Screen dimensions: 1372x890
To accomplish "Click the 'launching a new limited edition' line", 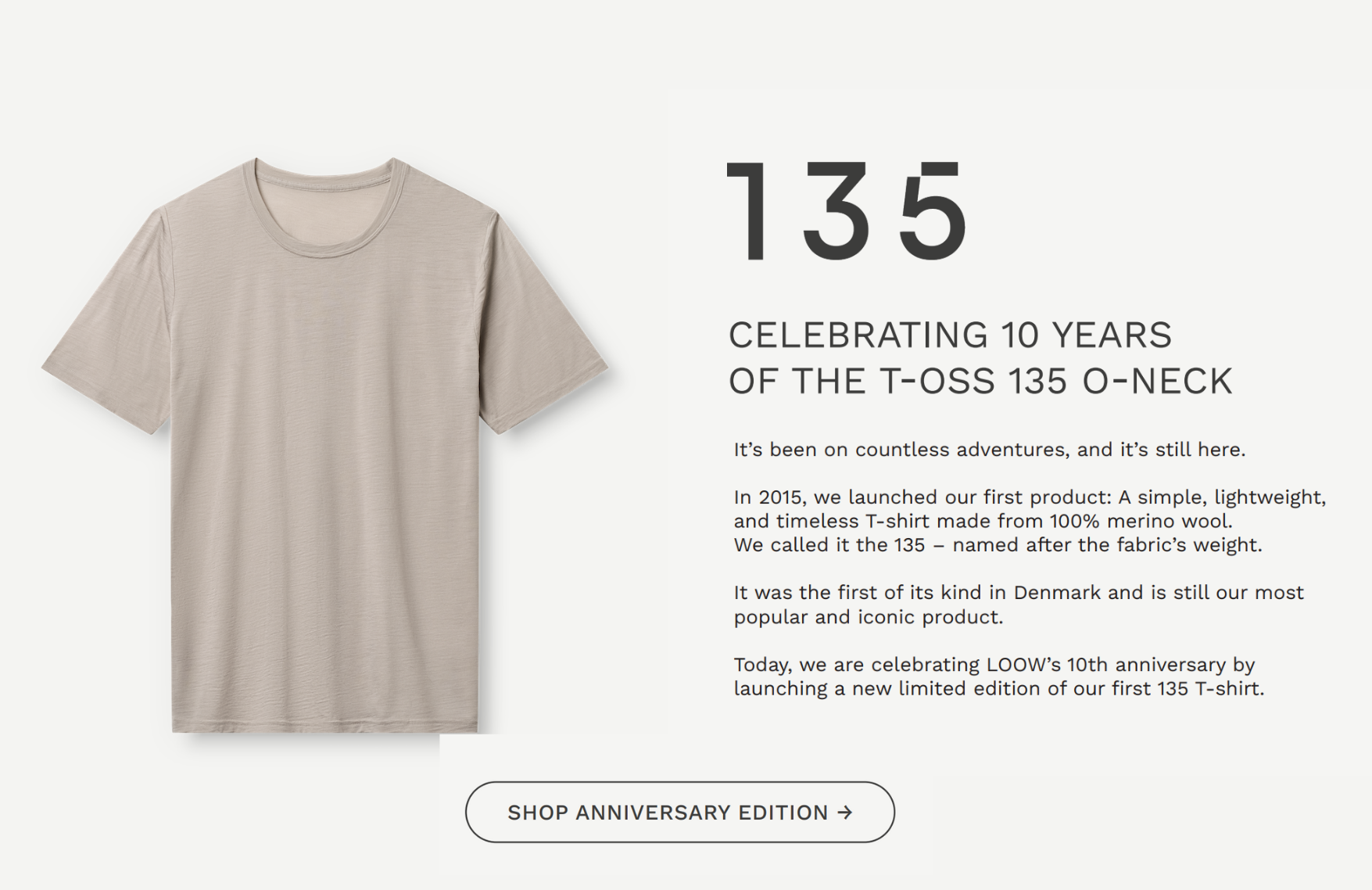I will [998, 689].
